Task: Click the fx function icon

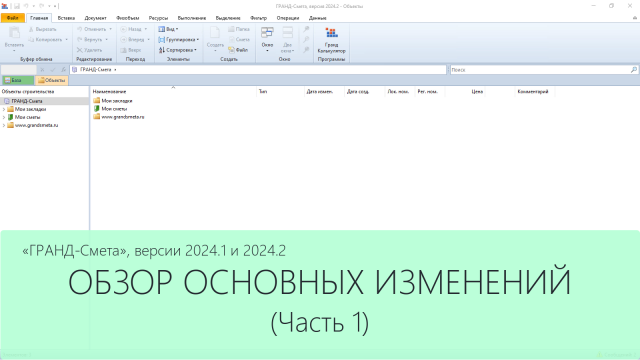Action: pos(63,70)
